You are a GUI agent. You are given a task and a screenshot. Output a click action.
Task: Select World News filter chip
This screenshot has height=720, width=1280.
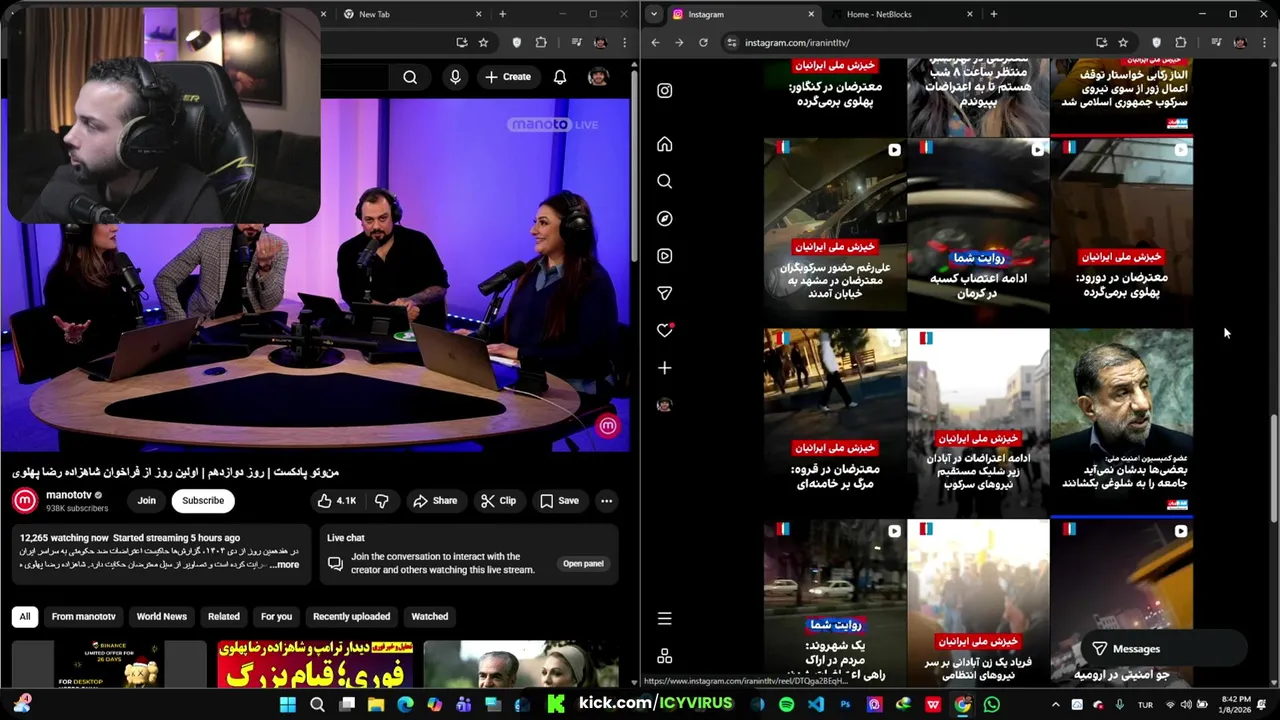click(162, 616)
